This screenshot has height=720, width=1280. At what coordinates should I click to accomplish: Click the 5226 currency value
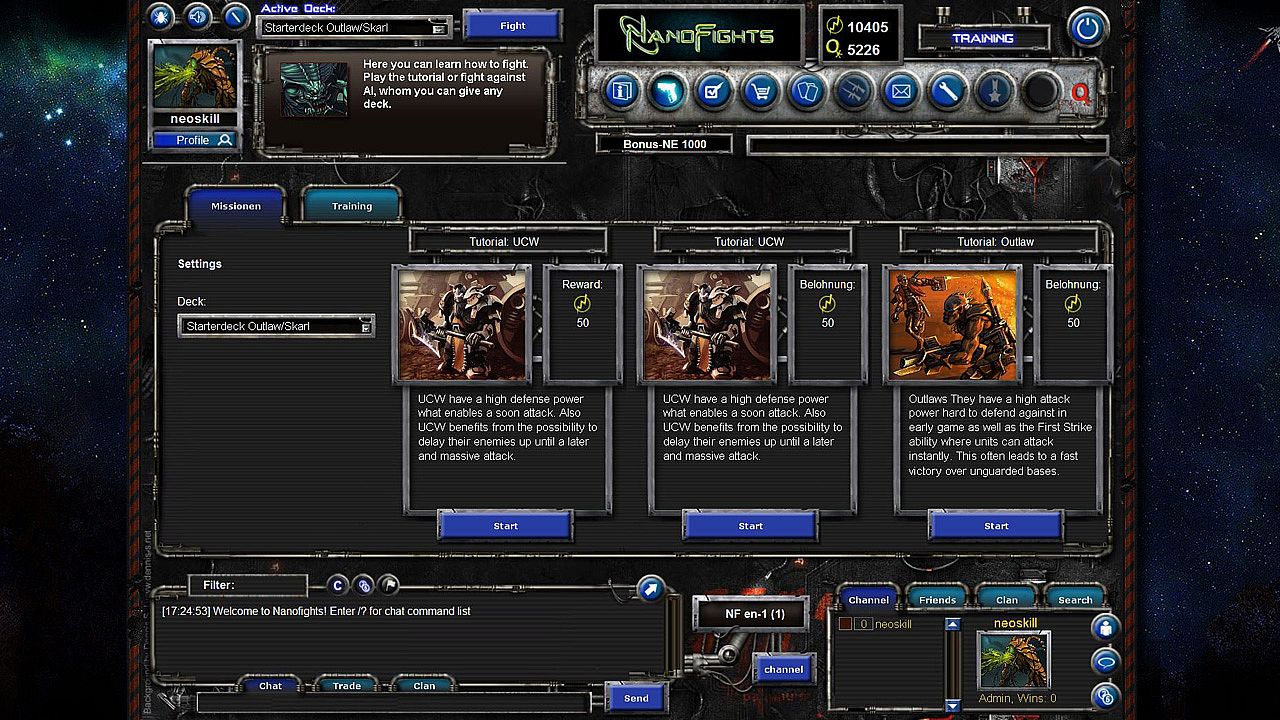[x=864, y=49]
